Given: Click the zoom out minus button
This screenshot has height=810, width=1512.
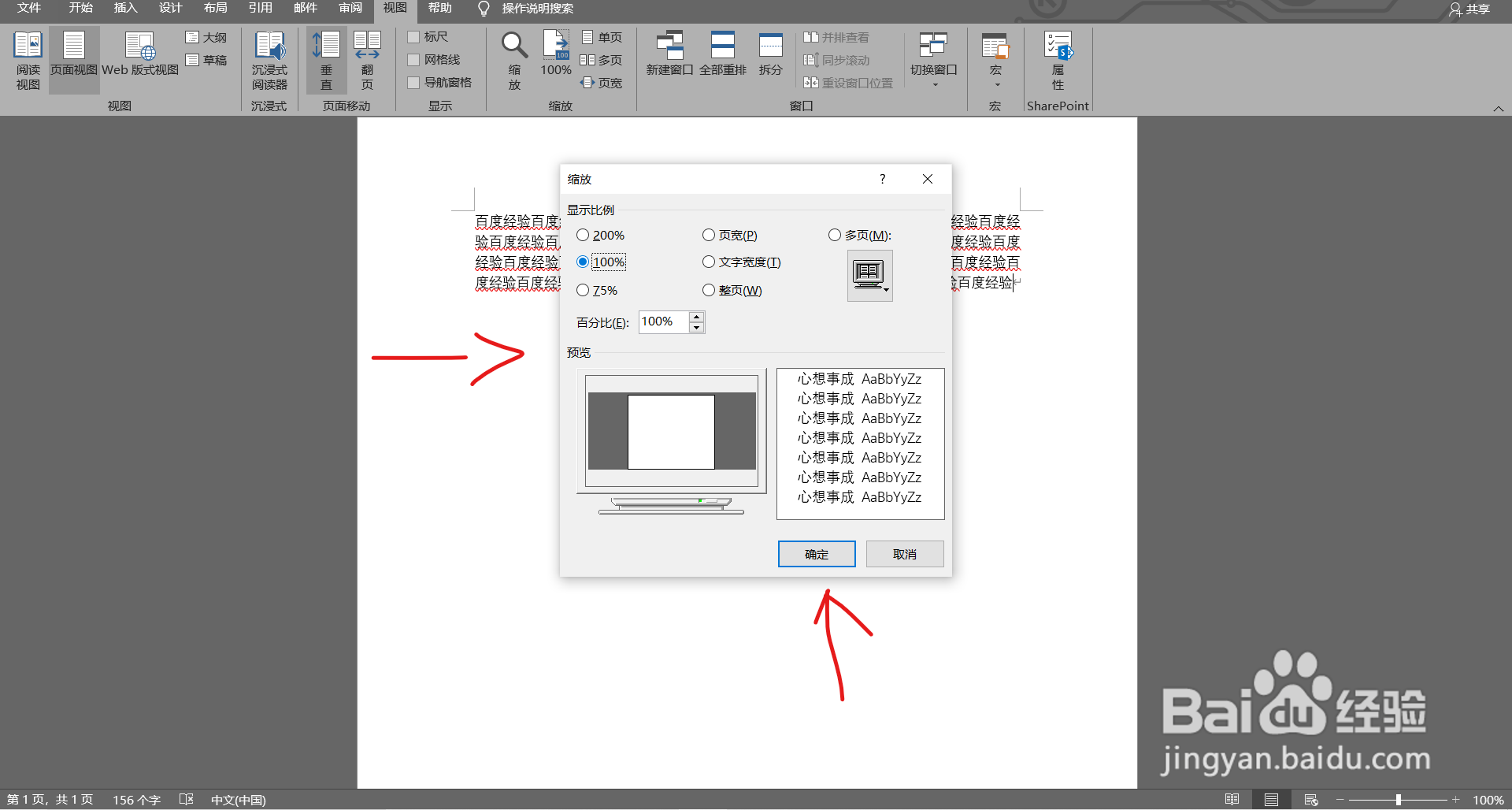Looking at the screenshot, I should pyautogui.click(x=1340, y=800).
